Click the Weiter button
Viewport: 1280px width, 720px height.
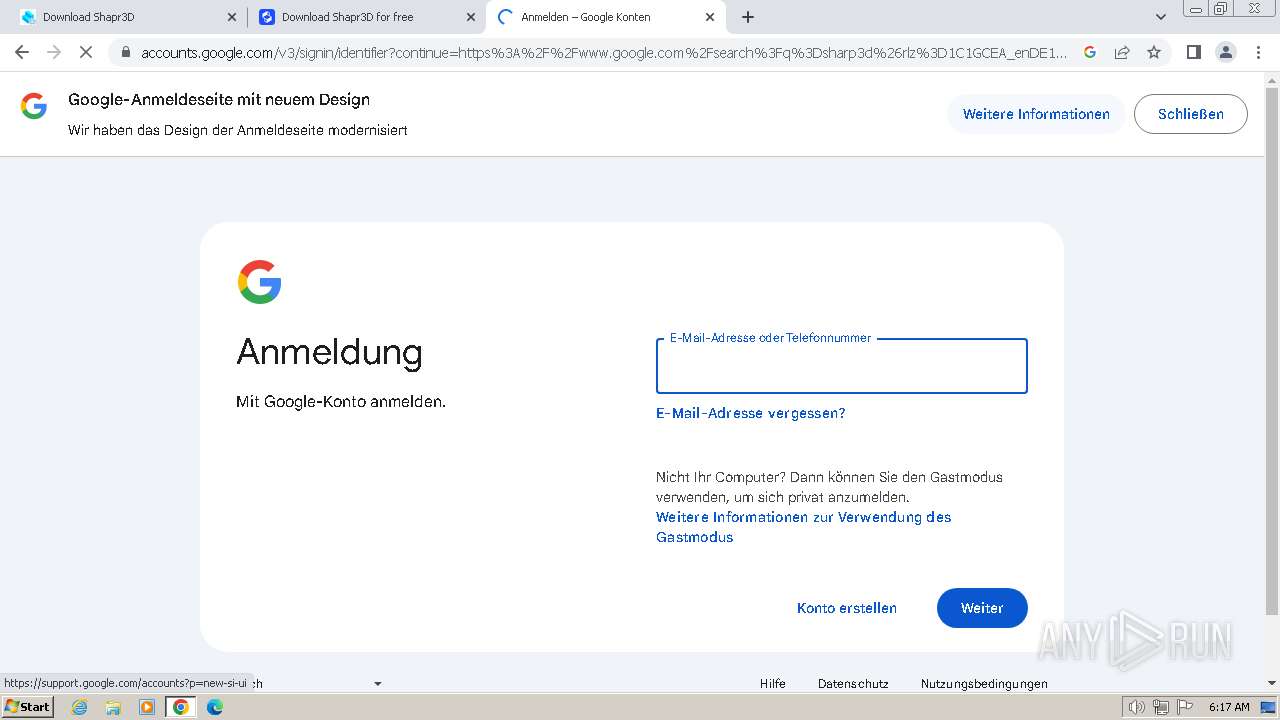coord(982,608)
